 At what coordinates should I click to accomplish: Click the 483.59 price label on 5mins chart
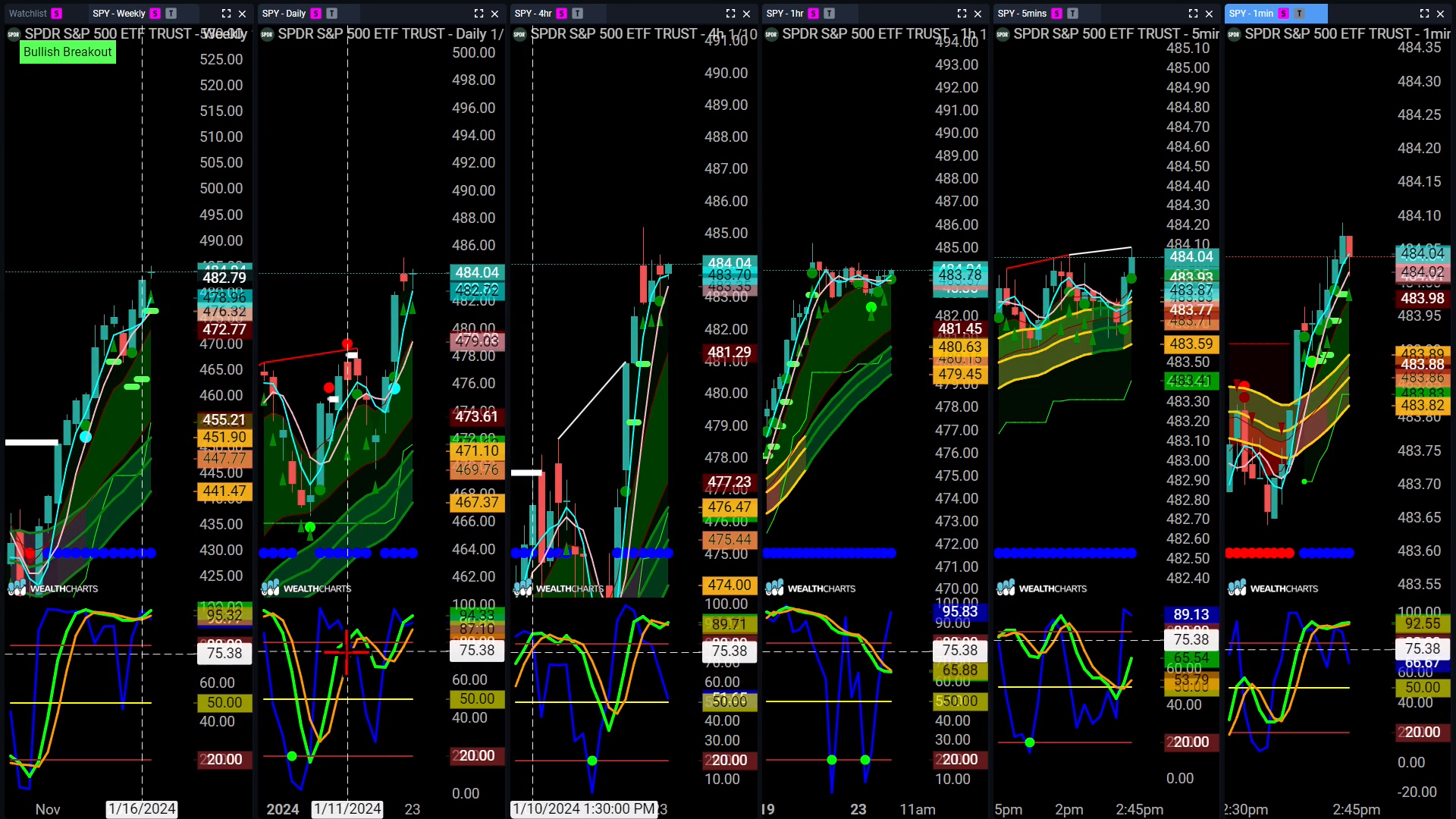click(1191, 344)
